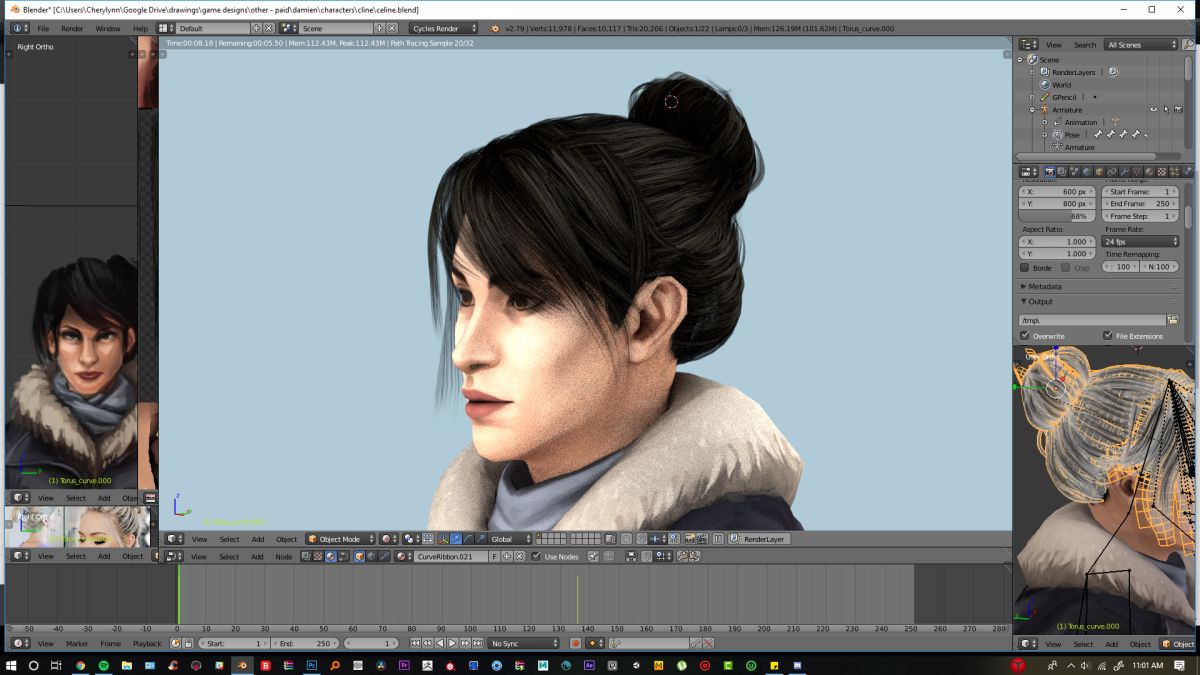Open the All Scenes outliner filter dropdown

point(1141,45)
